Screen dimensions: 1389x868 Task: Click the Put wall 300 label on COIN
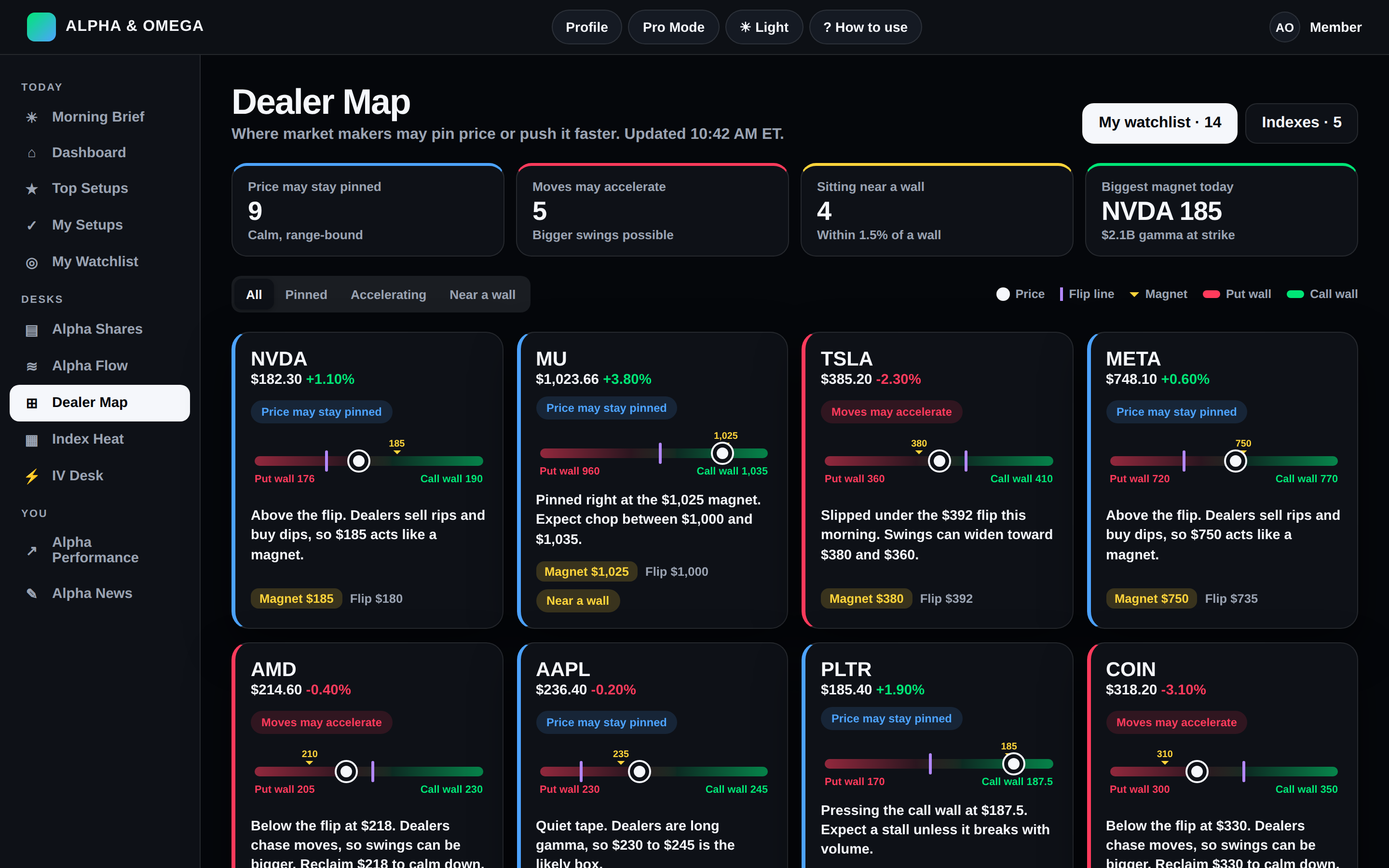pyautogui.click(x=1139, y=789)
